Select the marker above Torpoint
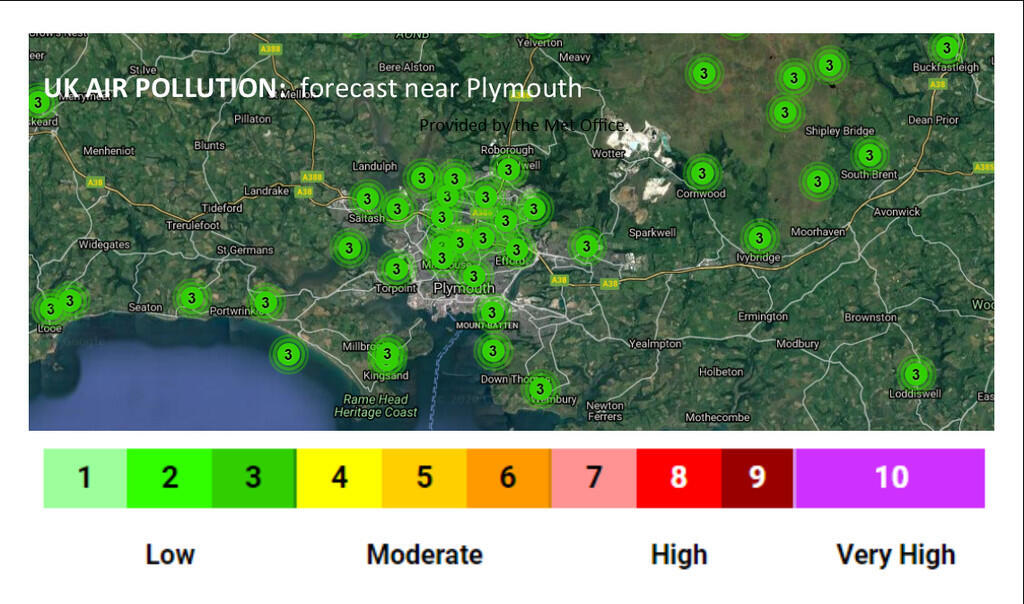 (397, 268)
